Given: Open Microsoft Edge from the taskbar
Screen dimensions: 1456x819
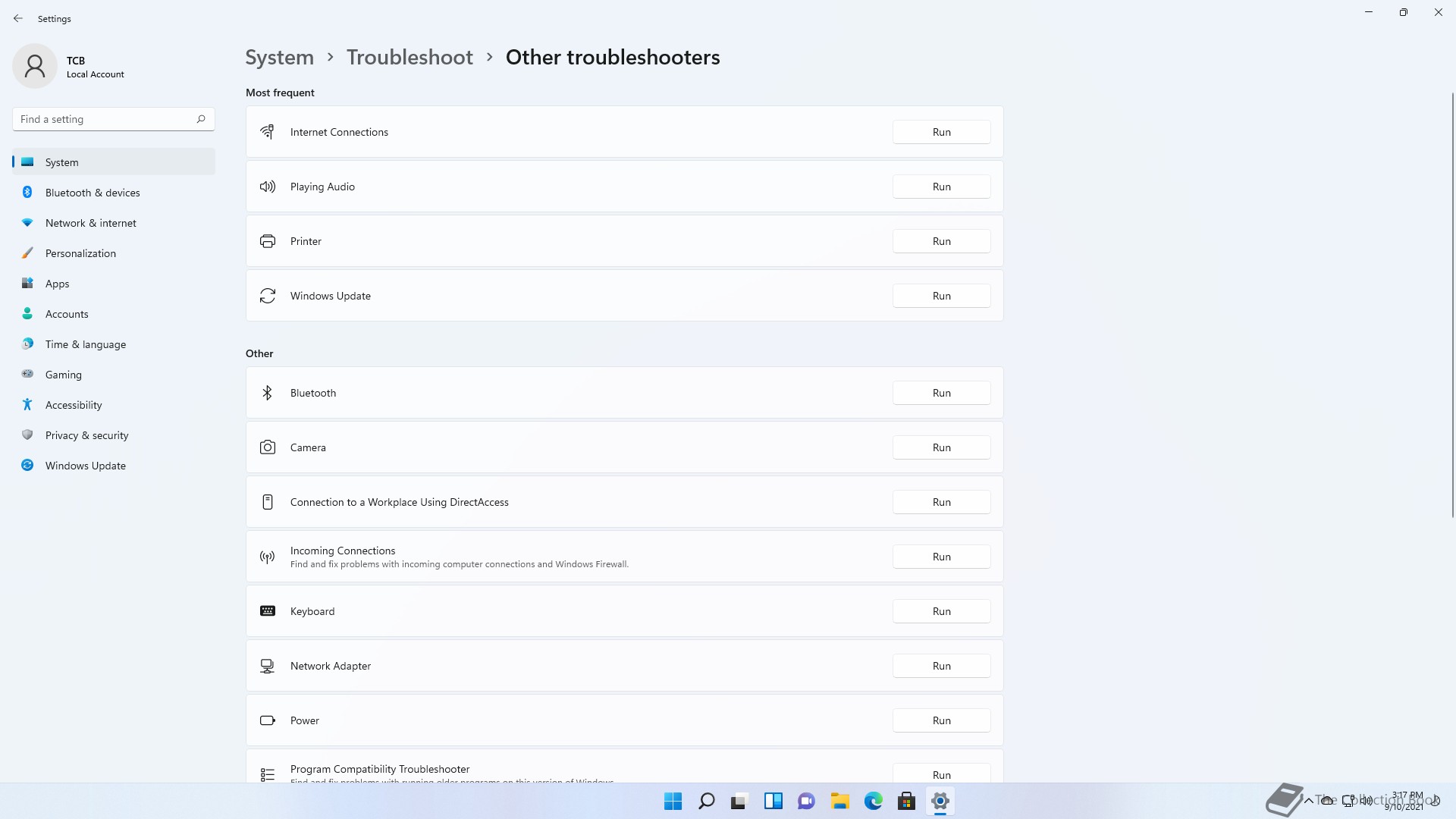Looking at the screenshot, I should coord(873,801).
